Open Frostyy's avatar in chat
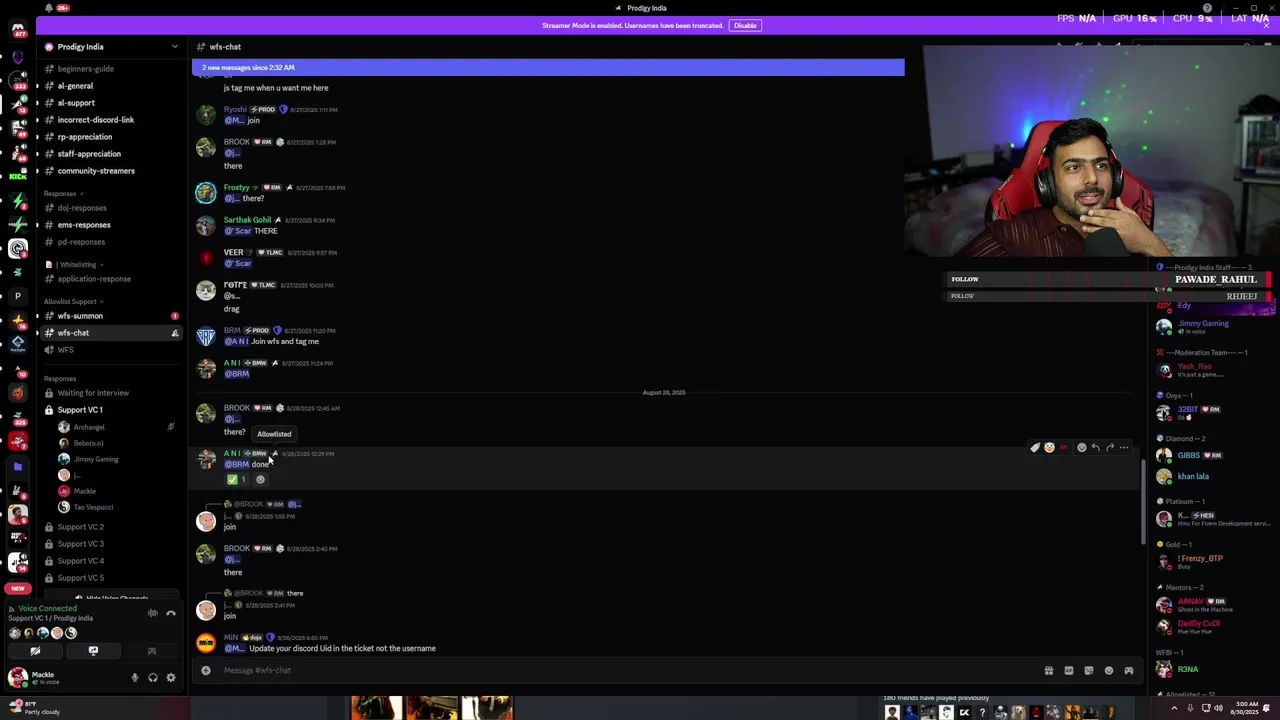 [x=206, y=192]
